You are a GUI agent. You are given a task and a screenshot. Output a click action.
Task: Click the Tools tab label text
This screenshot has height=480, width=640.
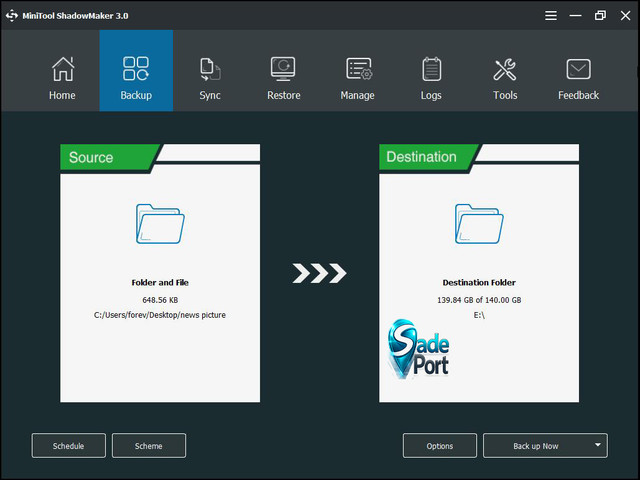click(x=505, y=95)
